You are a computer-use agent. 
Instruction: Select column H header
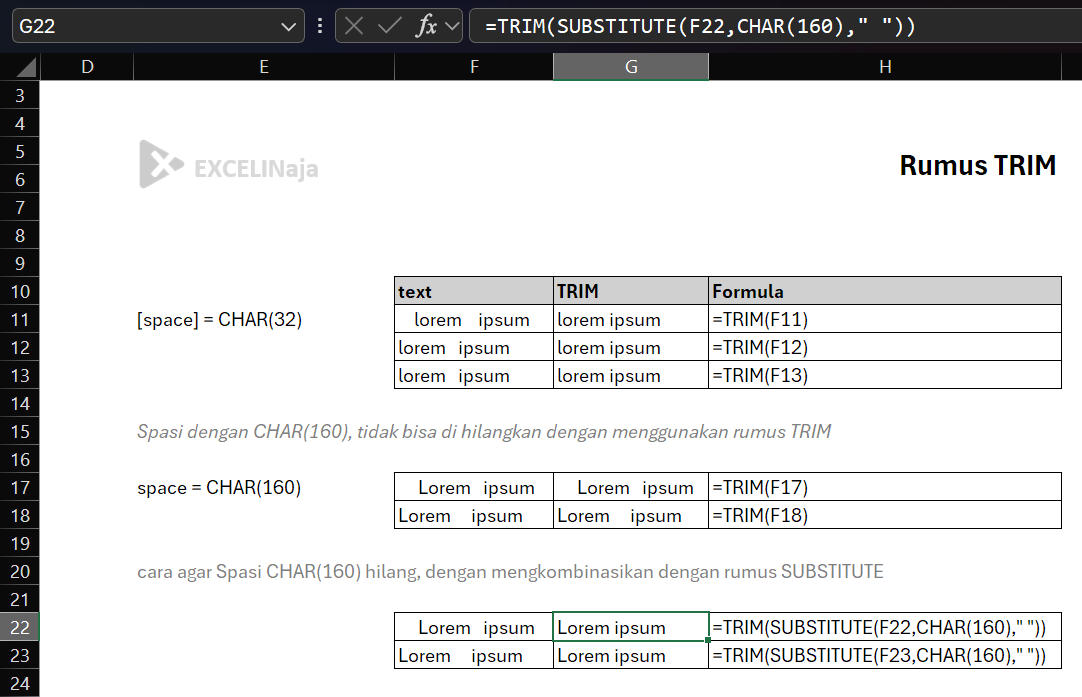click(885, 67)
